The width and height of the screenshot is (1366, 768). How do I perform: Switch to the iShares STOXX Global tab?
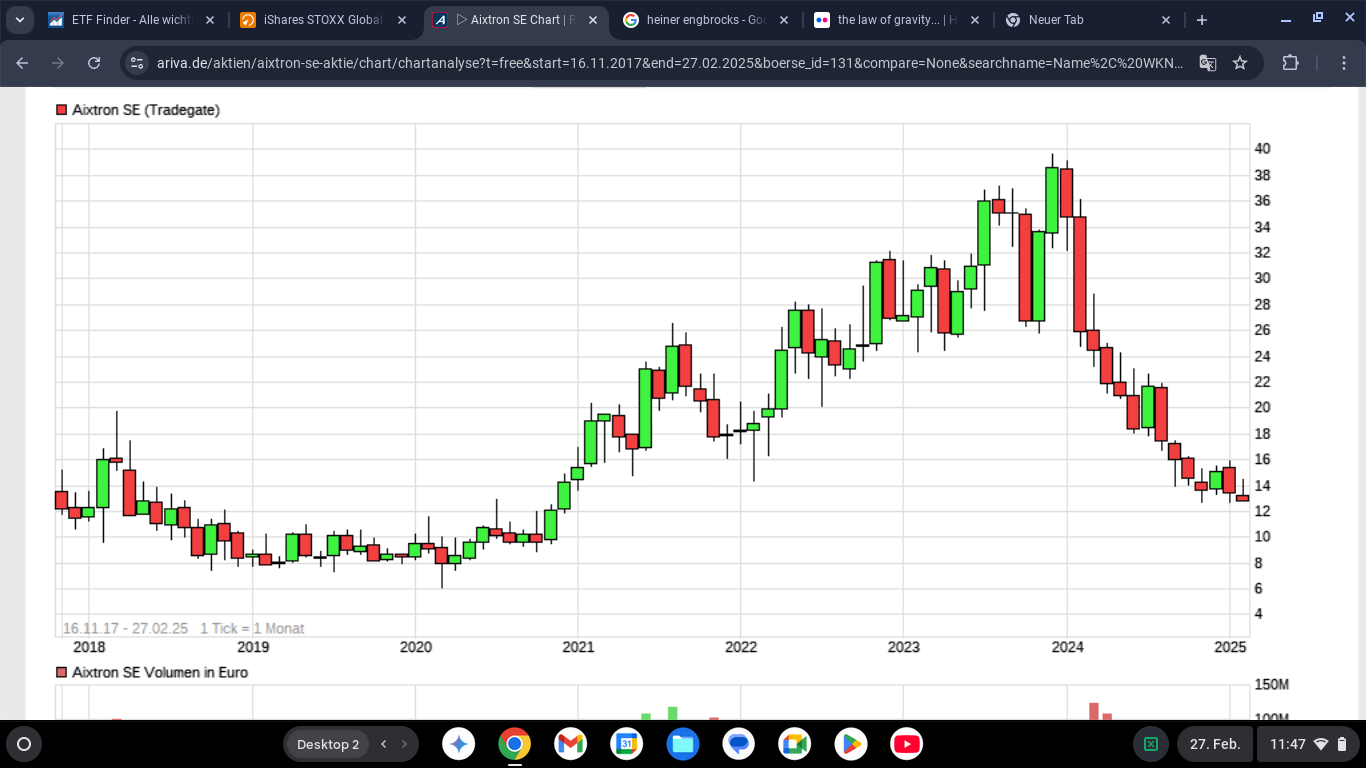click(x=323, y=20)
